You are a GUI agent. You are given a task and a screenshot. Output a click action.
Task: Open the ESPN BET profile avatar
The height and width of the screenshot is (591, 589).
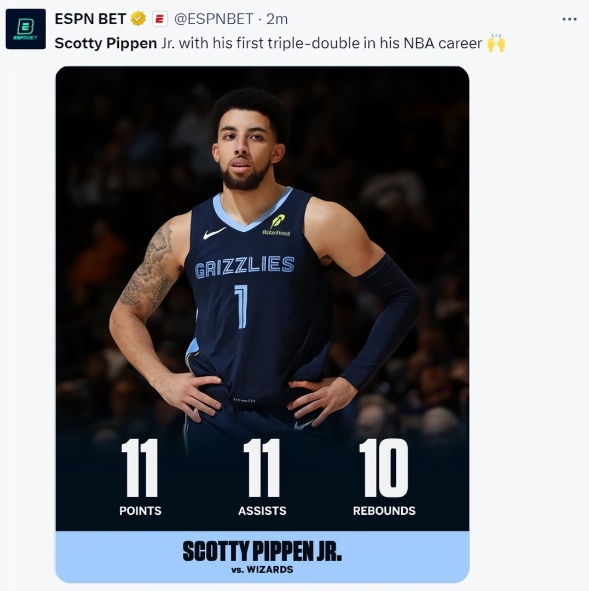tap(26, 29)
